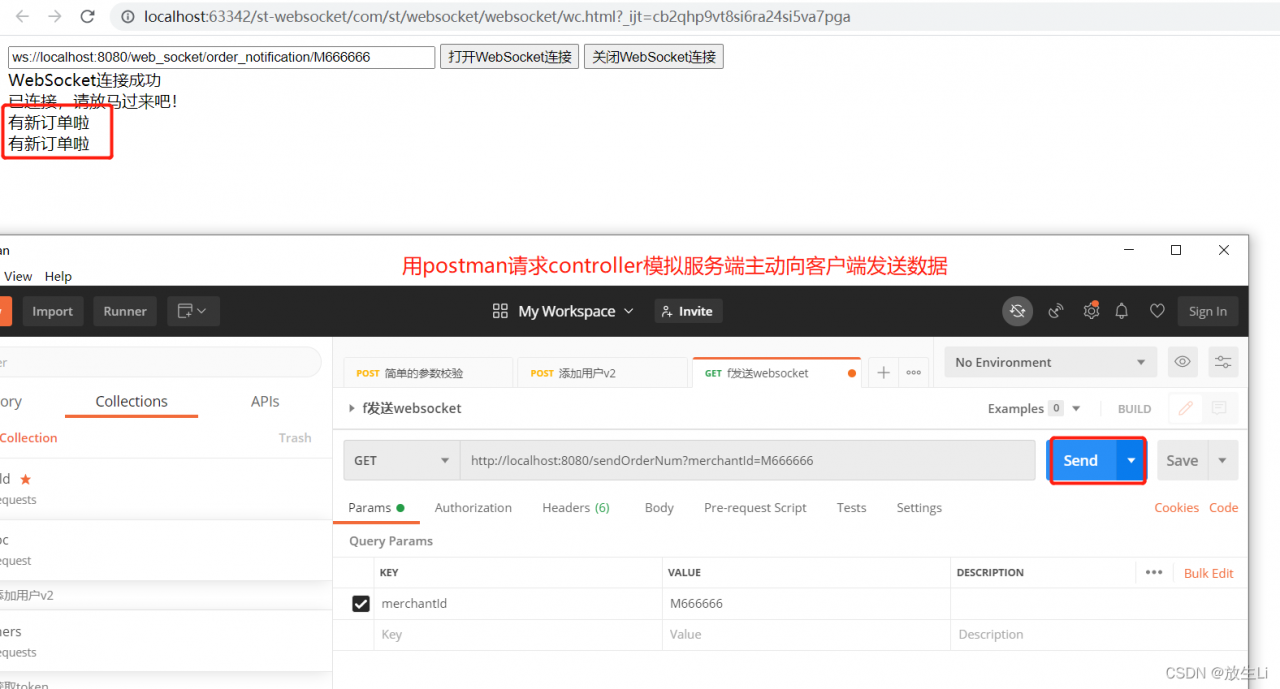
Task: Open comments icon
Action: 1218,408
